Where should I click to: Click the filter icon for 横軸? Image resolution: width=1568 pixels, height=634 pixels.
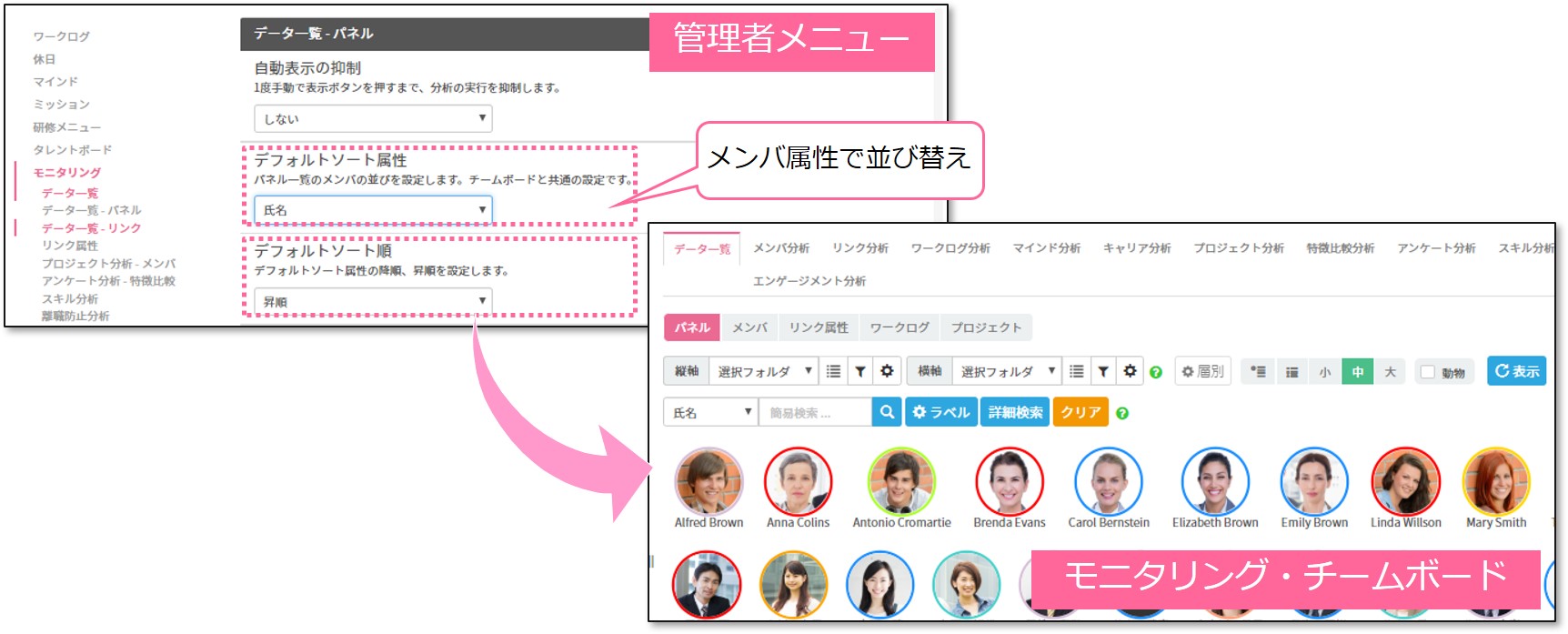pos(1102,371)
